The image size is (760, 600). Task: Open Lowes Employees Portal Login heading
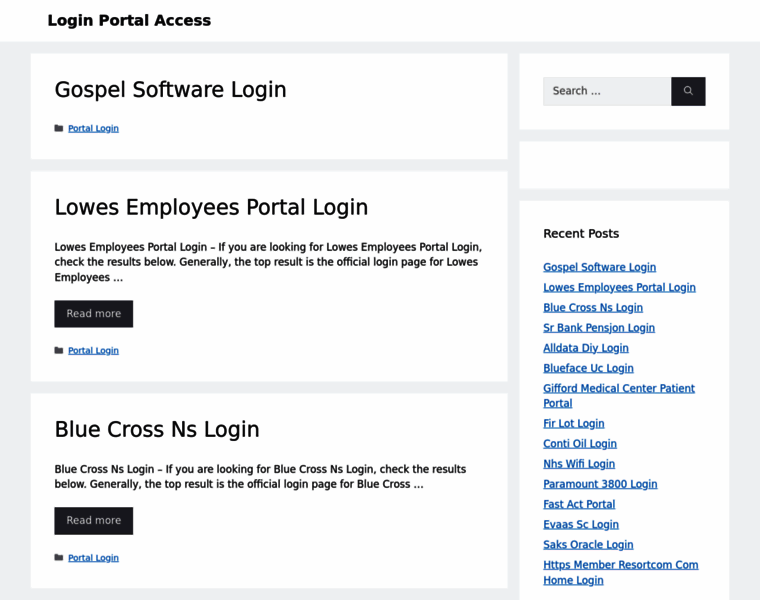[211, 207]
